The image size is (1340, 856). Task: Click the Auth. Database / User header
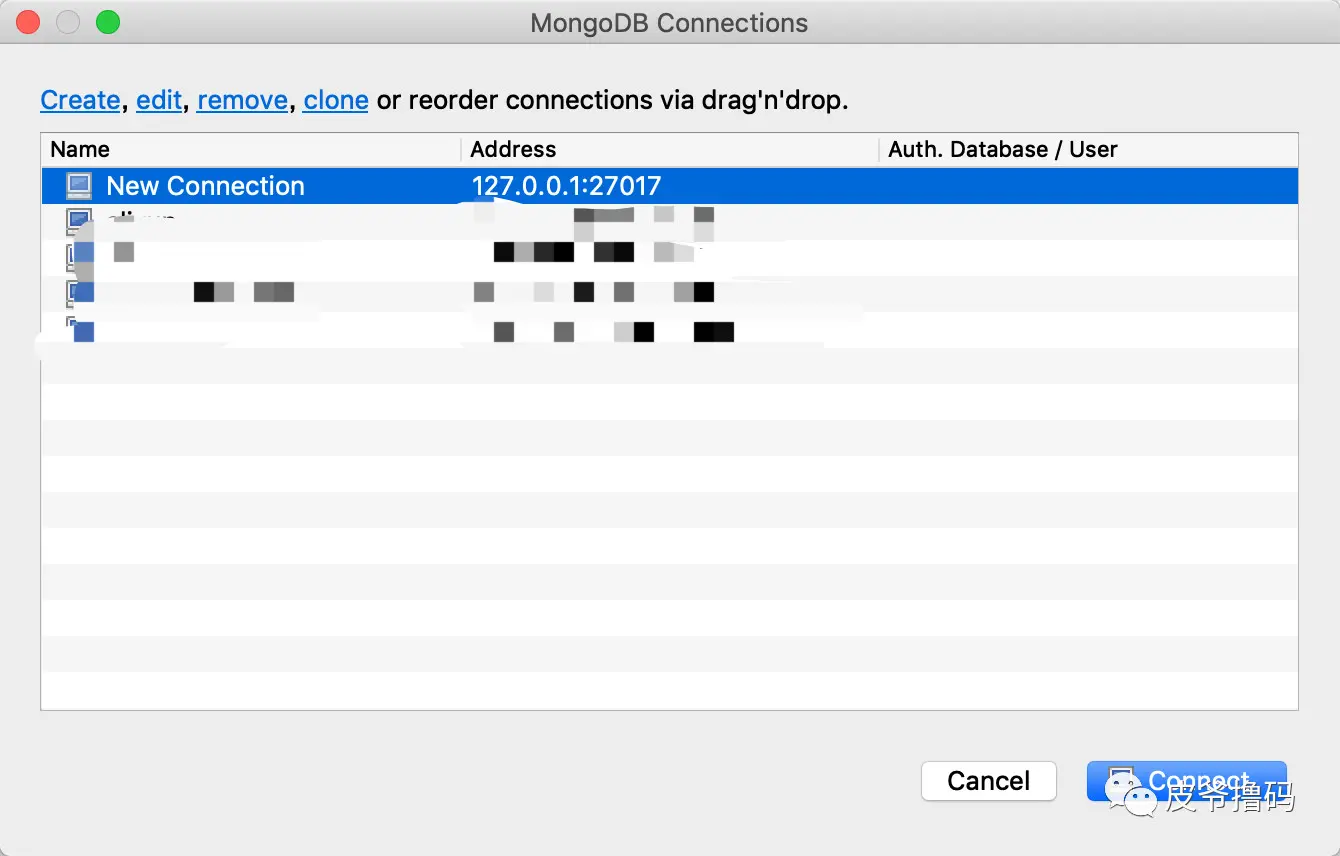point(1002,150)
